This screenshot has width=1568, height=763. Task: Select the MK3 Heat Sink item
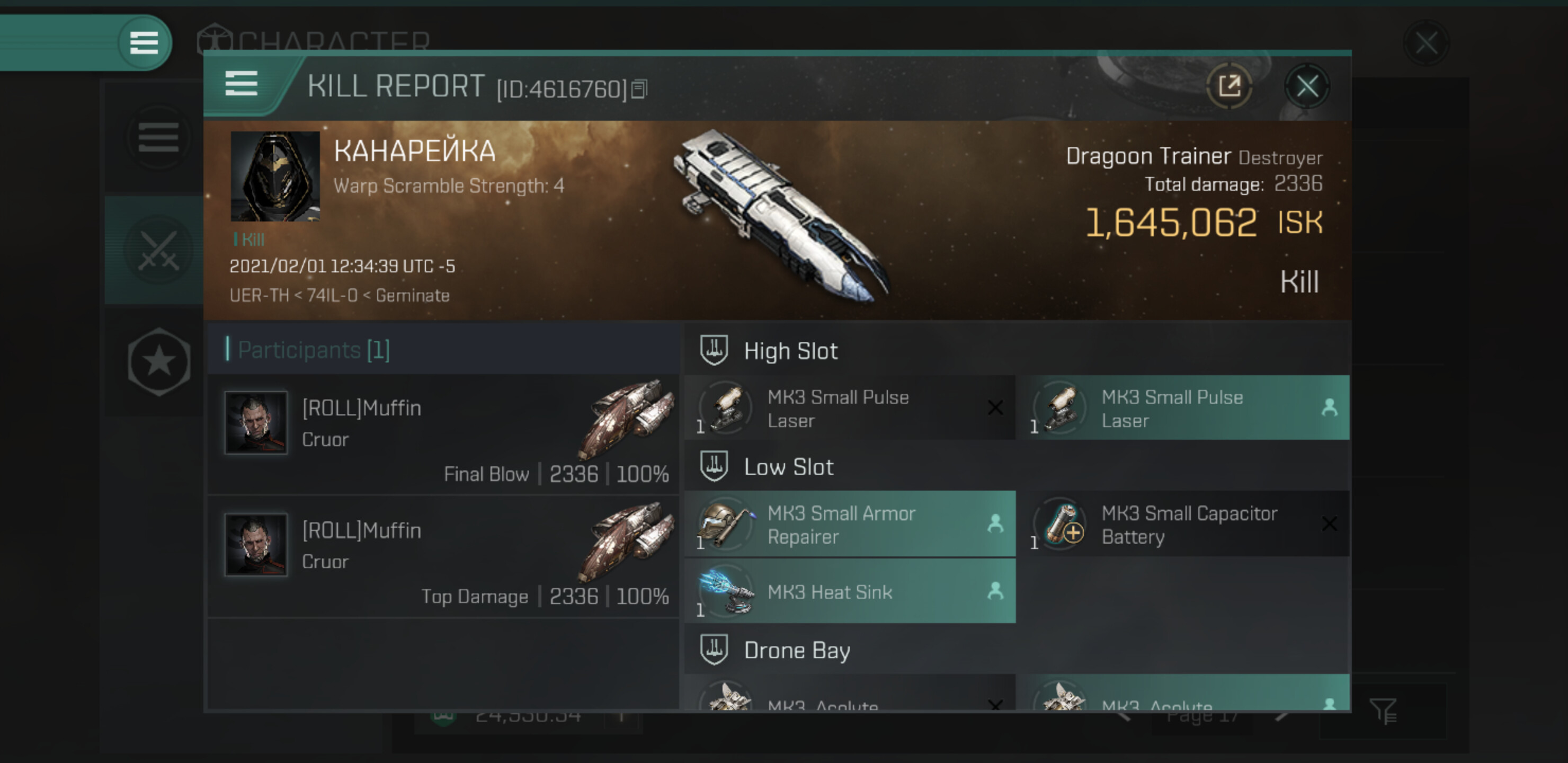[850, 591]
